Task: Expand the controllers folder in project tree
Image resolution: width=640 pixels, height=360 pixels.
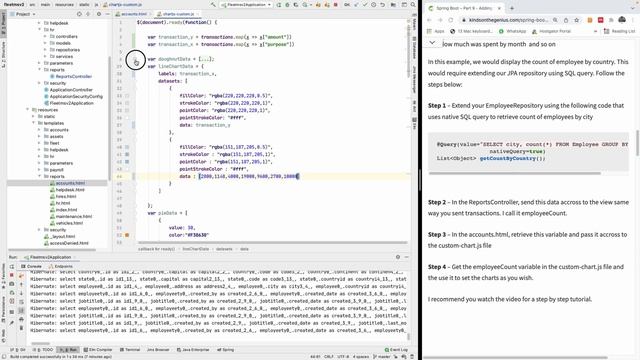Action: (x=45, y=36)
